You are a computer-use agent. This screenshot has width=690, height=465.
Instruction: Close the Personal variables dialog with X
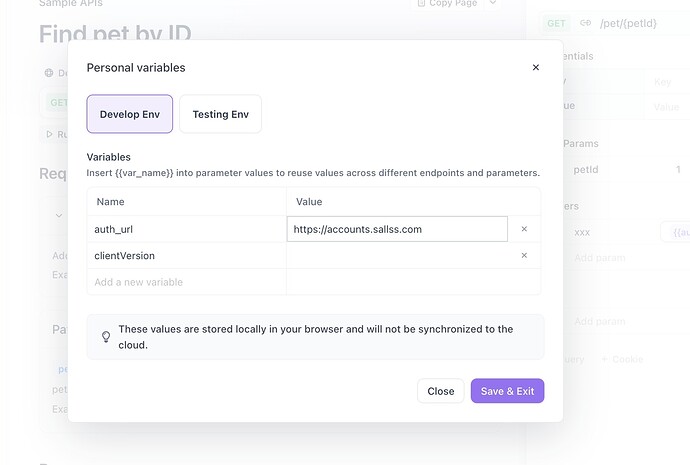[x=535, y=68]
